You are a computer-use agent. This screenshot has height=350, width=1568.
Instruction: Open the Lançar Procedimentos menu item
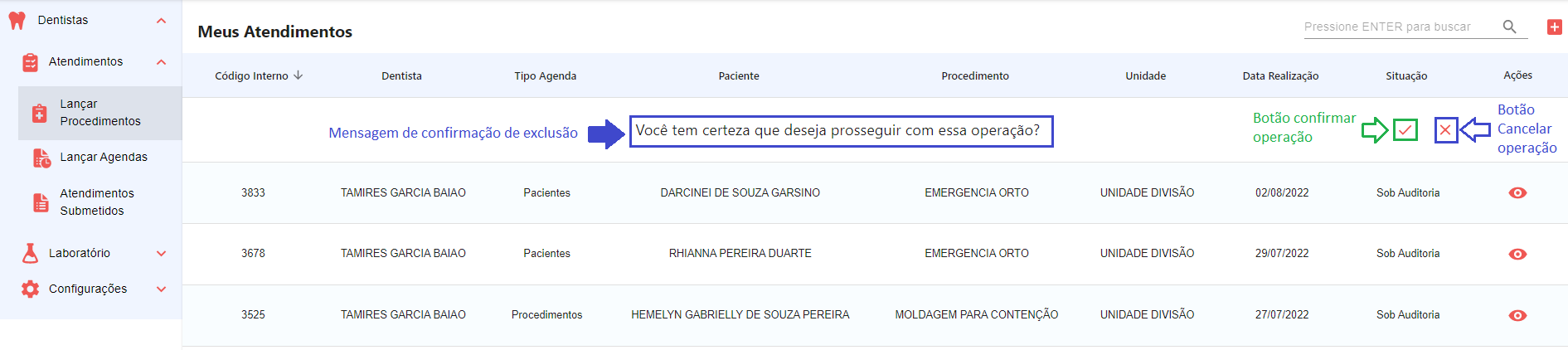click(x=100, y=113)
